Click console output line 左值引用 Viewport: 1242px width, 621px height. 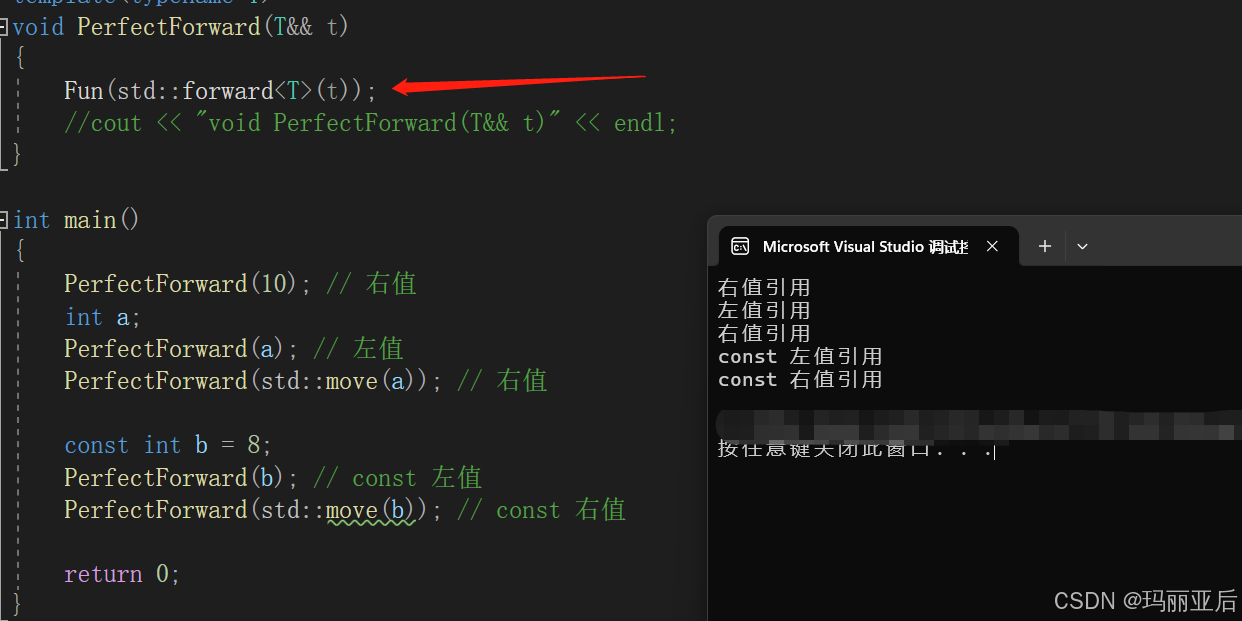(x=764, y=311)
